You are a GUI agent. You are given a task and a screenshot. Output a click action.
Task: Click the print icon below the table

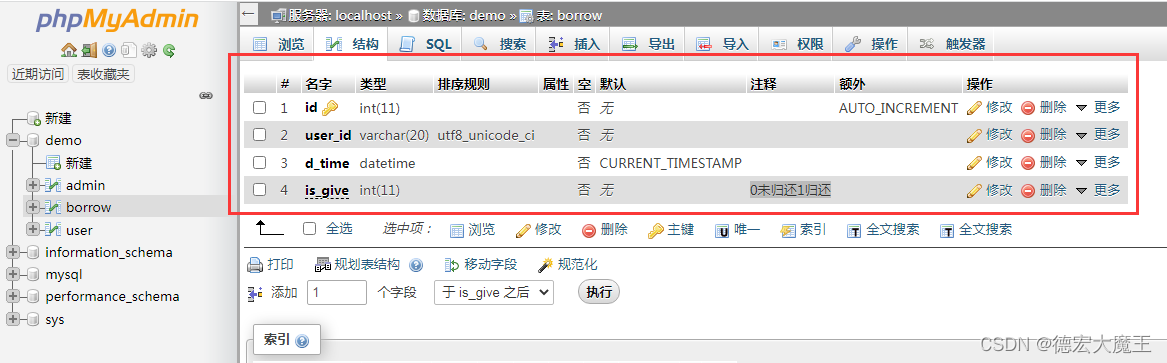[x=255, y=265]
